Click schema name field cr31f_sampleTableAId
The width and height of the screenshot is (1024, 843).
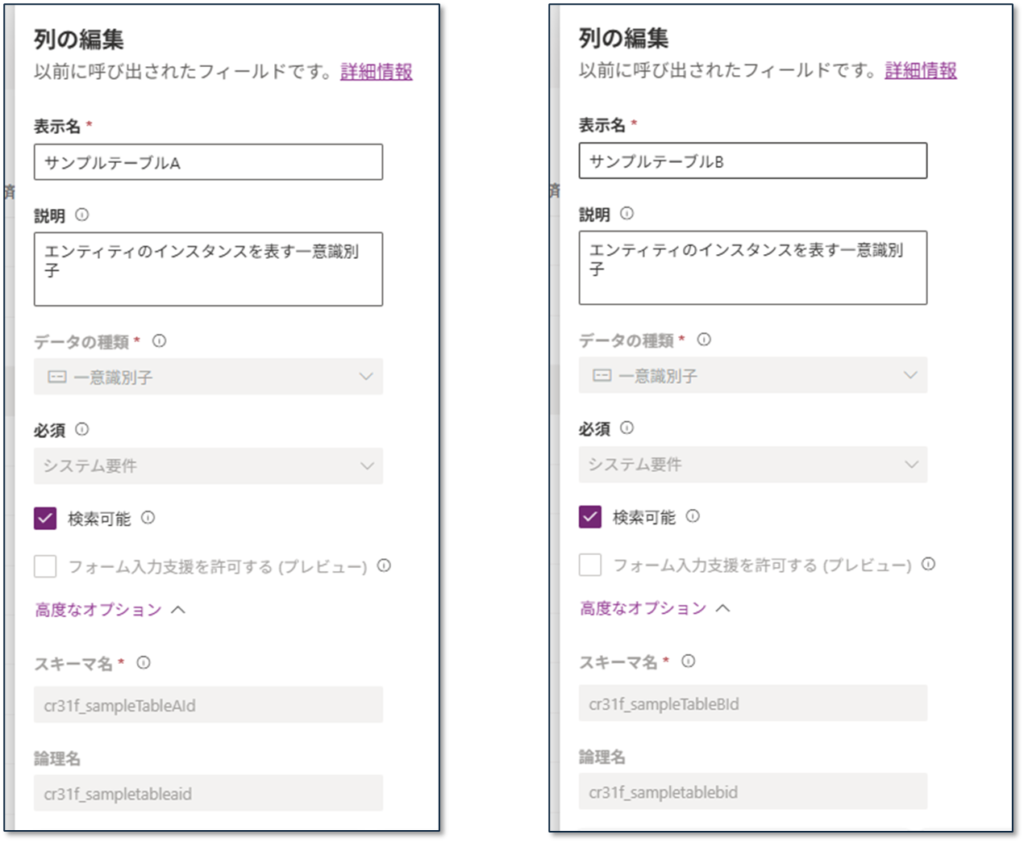click(208, 705)
